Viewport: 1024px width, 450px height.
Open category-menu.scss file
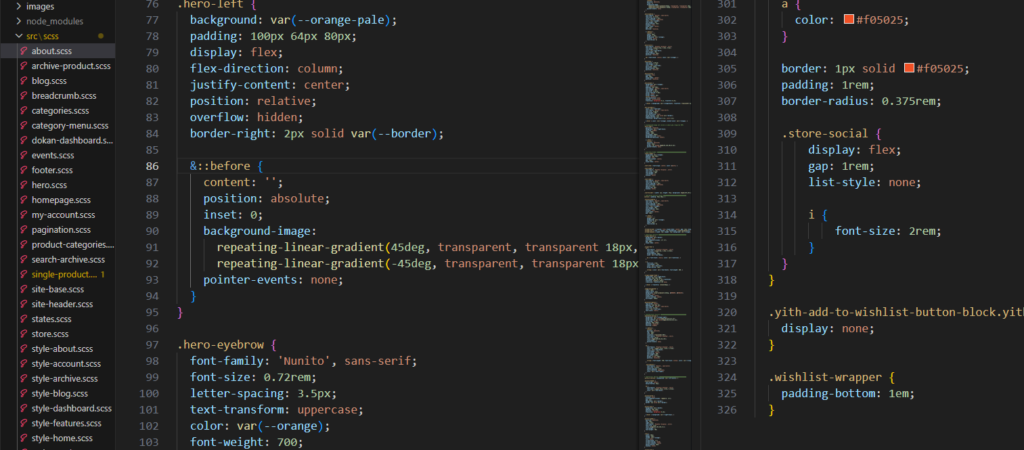click(69, 126)
